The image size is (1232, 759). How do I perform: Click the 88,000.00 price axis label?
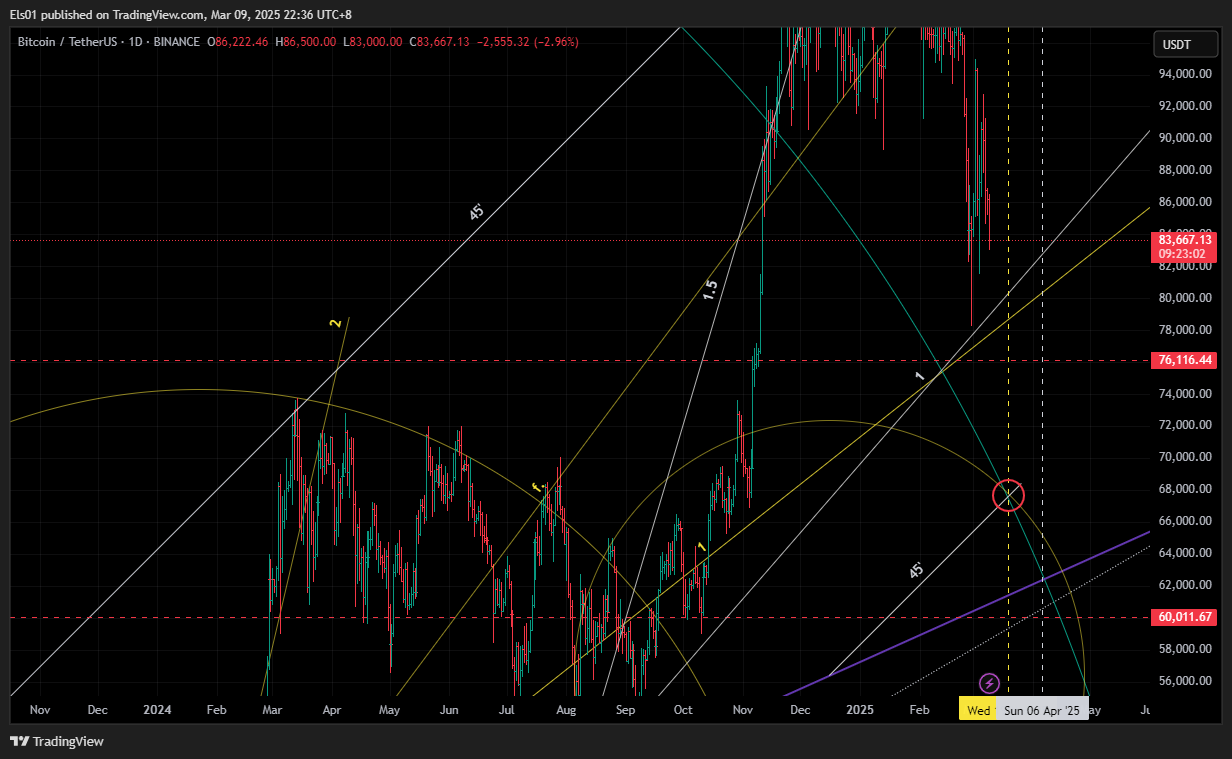click(x=1185, y=170)
